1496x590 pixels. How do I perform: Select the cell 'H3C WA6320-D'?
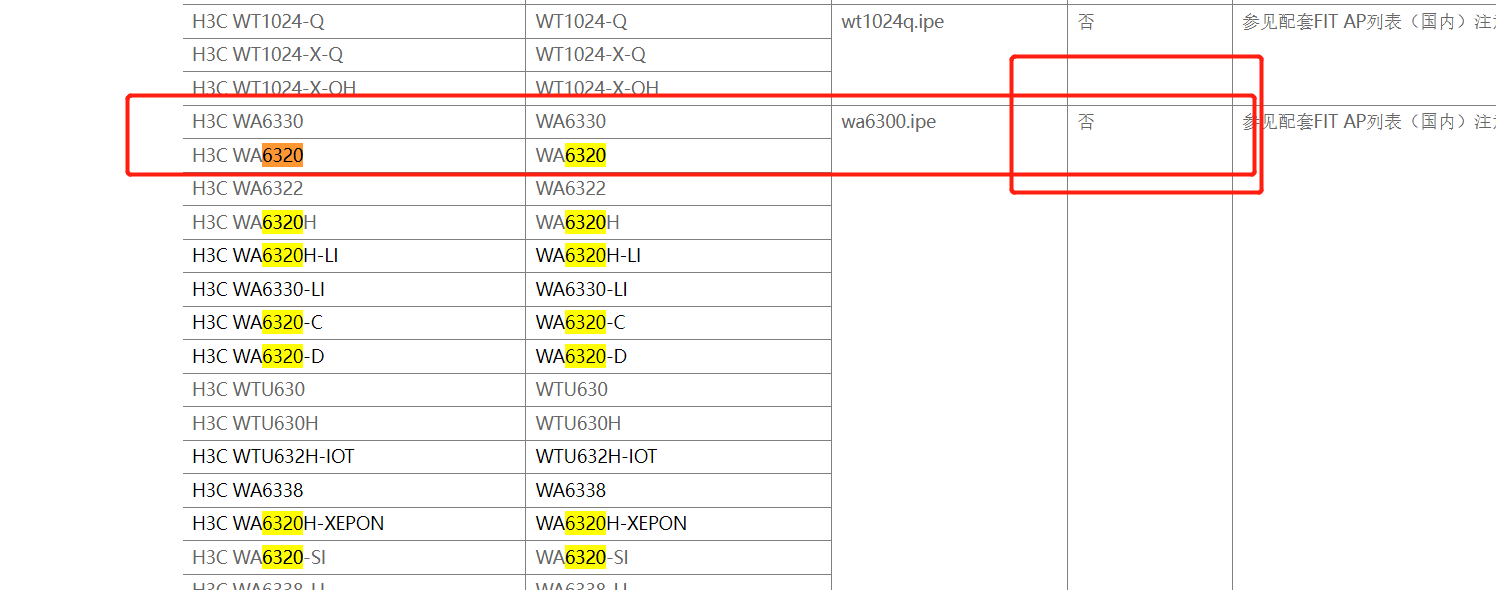(354, 357)
